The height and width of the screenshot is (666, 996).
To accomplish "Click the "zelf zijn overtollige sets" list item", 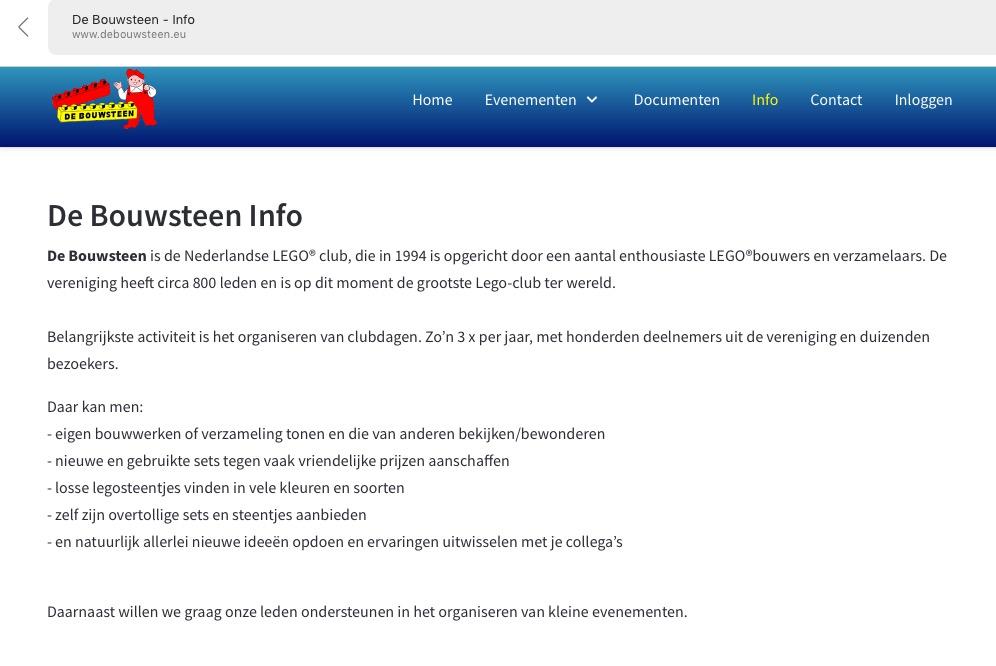I will 207,515.
